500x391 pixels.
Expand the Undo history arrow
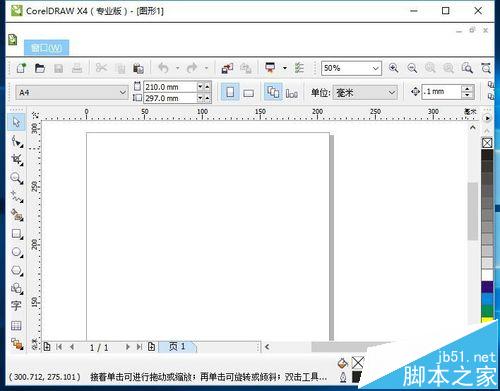pos(178,68)
